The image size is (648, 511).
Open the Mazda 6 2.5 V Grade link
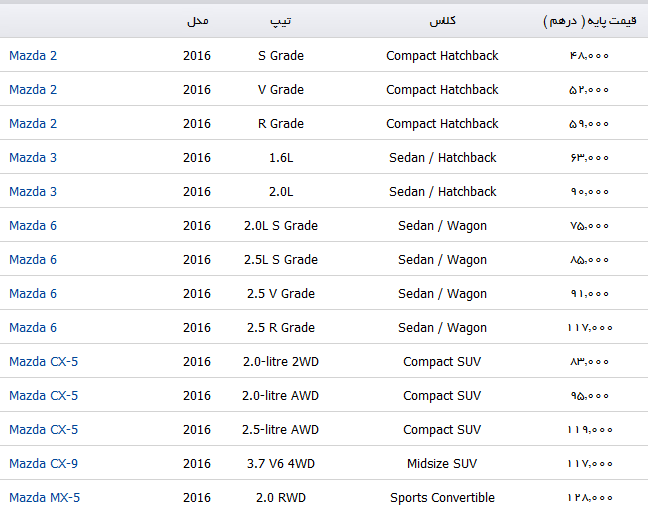click(x=33, y=293)
